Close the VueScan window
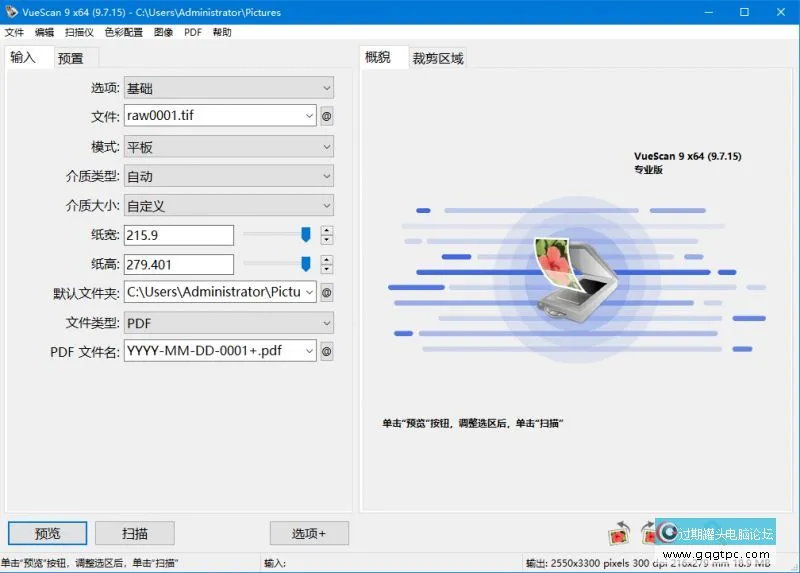This screenshot has width=800, height=573. (x=781, y=12)
